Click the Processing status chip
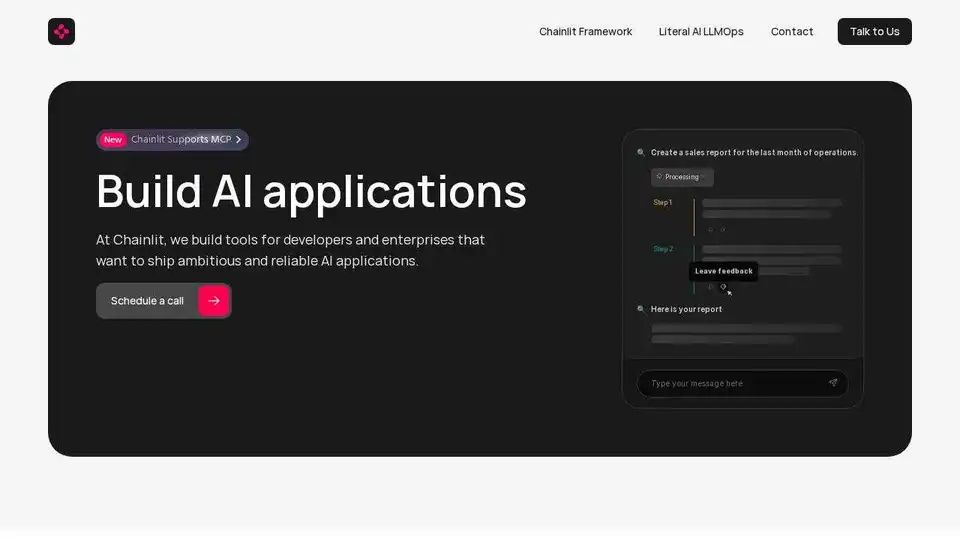The width and height of the screenshot is (960, 540). pyautogui.click(x=682, y=177)
